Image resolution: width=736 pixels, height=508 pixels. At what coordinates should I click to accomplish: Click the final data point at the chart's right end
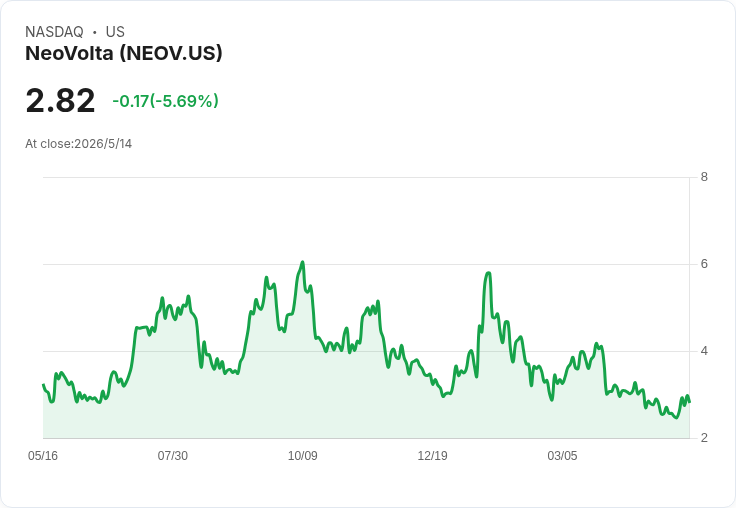pos(689,401)
